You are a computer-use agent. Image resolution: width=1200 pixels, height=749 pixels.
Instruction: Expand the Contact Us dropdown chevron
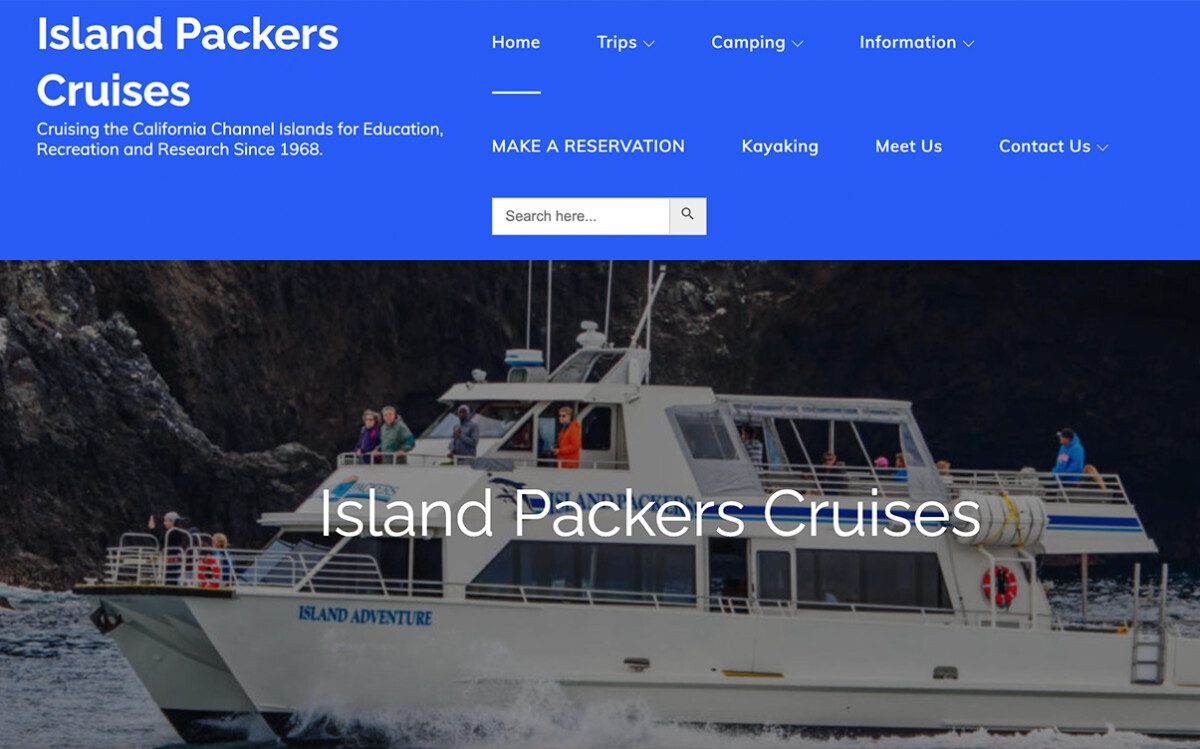point(1102,147)
